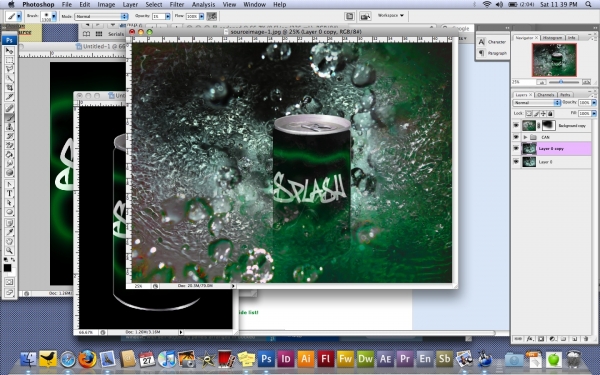Click the Navigator preview thumbnail

pyautogui.click(x=554, y=60)
